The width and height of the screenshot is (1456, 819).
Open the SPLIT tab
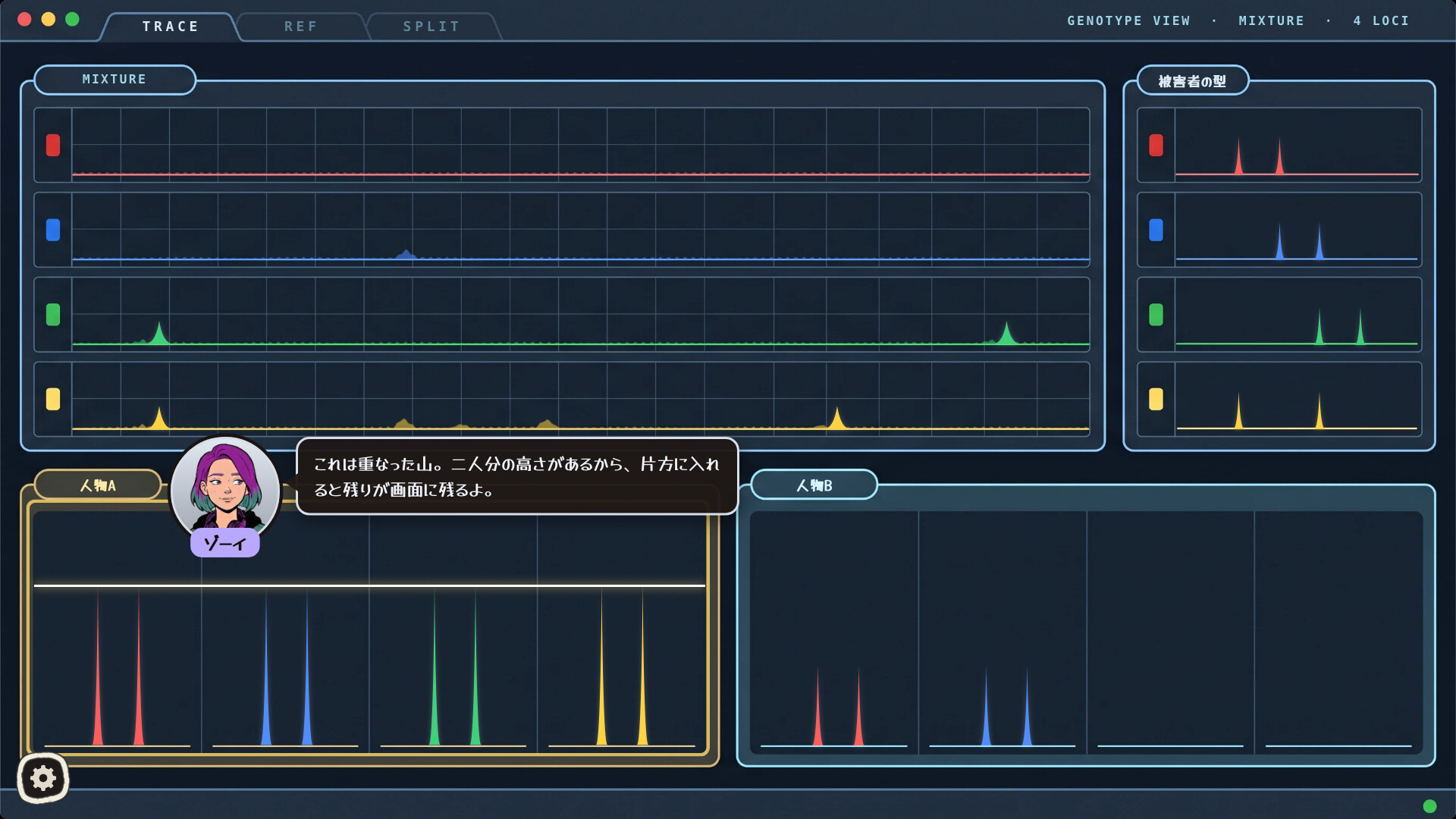(x=432, y=27)
